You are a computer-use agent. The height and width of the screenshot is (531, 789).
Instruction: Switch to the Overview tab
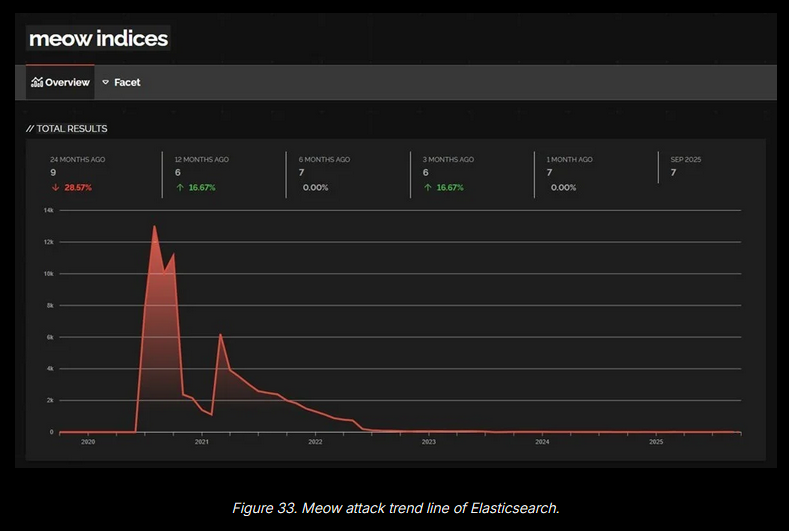[x=61, y=82]
